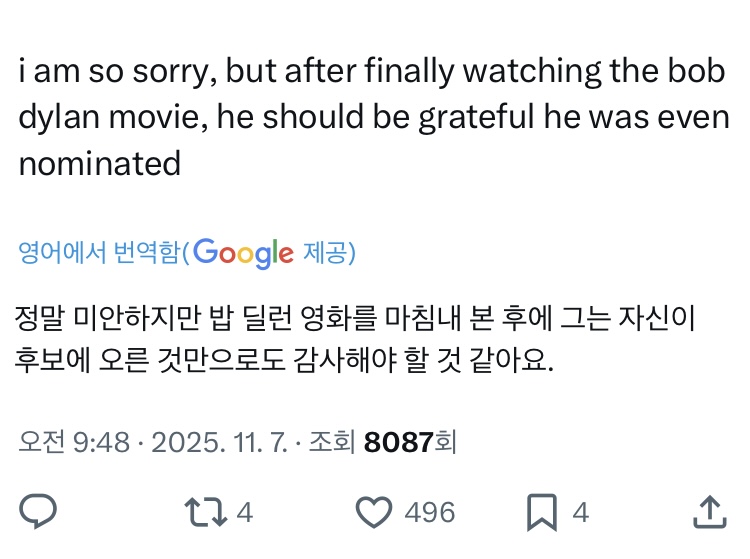Bookmark the tweet with the bookmark icon
Viewport: 750px width, 559px height.
(x=541, y=513)
